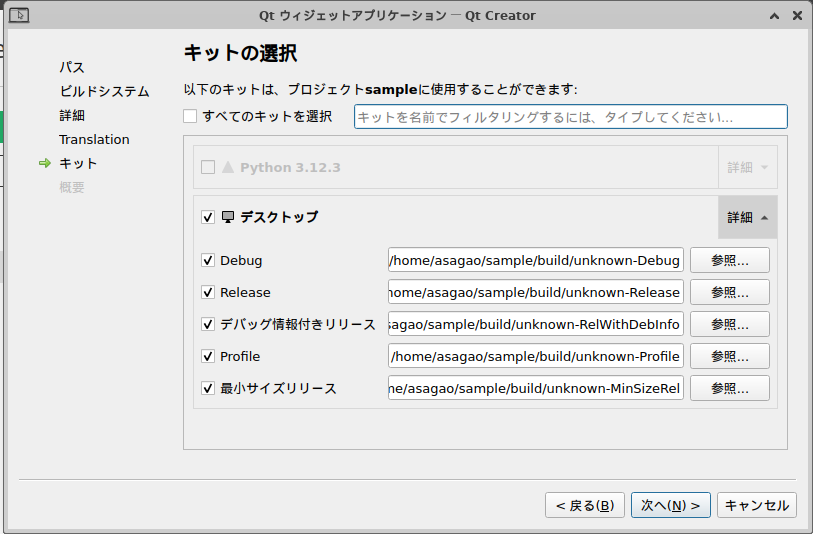The image size is (813, 534).
Task: Click the desktop monitor icon beside デスクトップ
Action: click(228, 217)
